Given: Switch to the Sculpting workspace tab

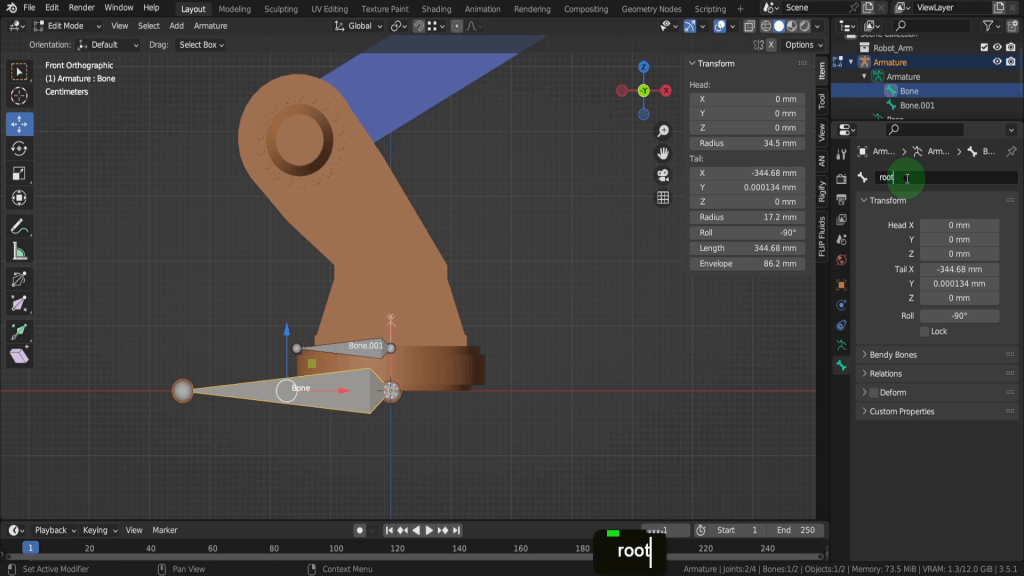Looking at the screenshot, I should pyautogui.click(x=280, y=9).
